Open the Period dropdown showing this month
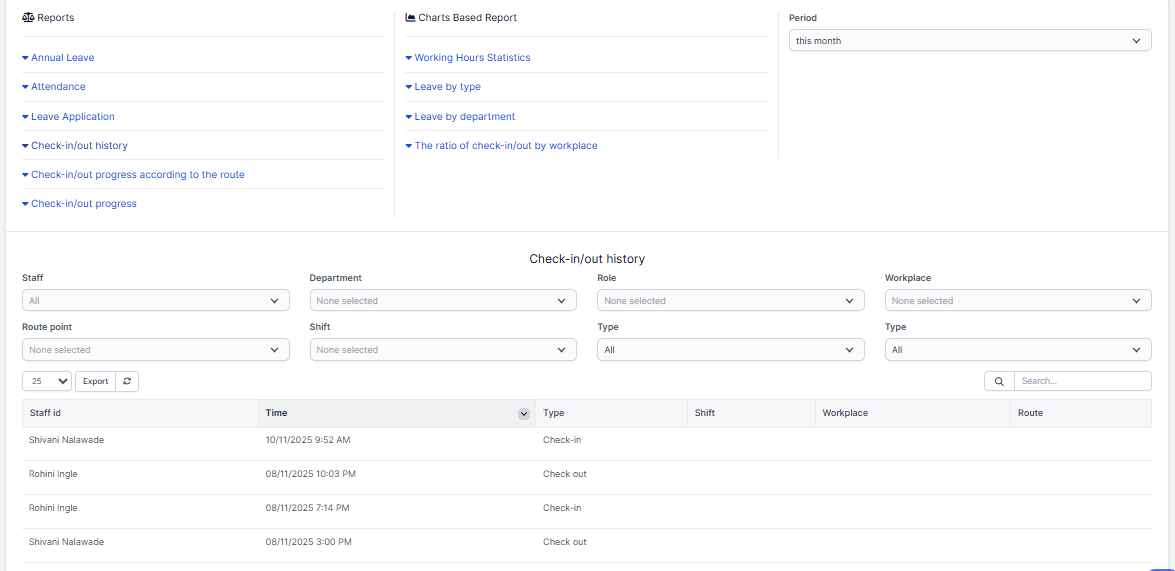 969,41
